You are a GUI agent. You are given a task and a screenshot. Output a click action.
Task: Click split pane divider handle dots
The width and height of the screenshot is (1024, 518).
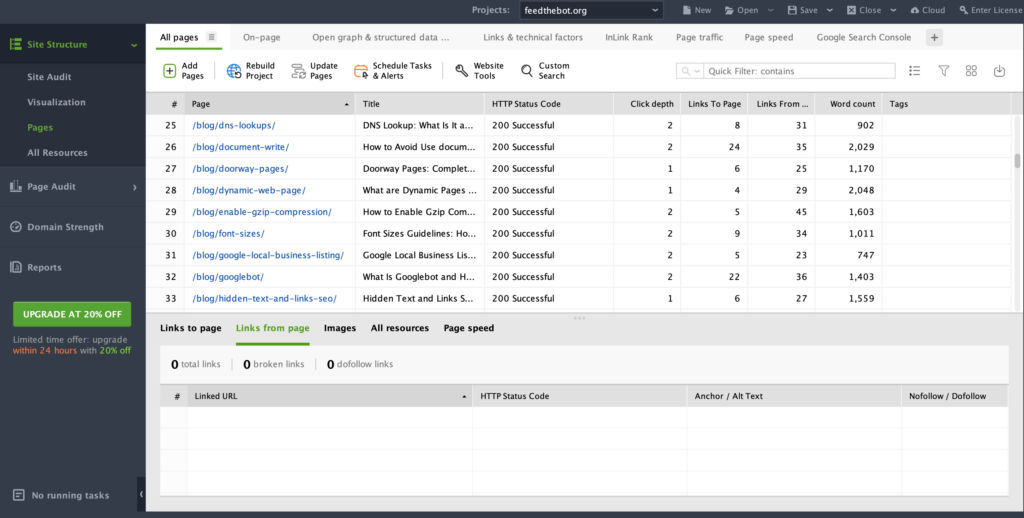(579, 318)
